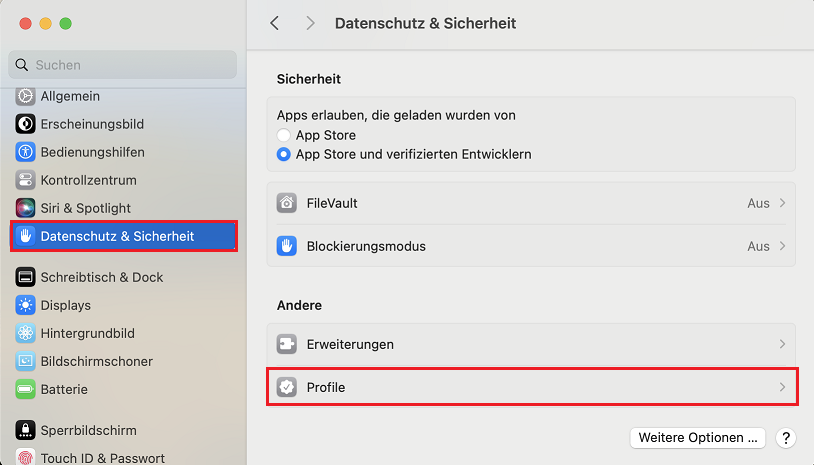Expand the Profile row chevron
The image size is (814, 465).
[x=782, y=387]
